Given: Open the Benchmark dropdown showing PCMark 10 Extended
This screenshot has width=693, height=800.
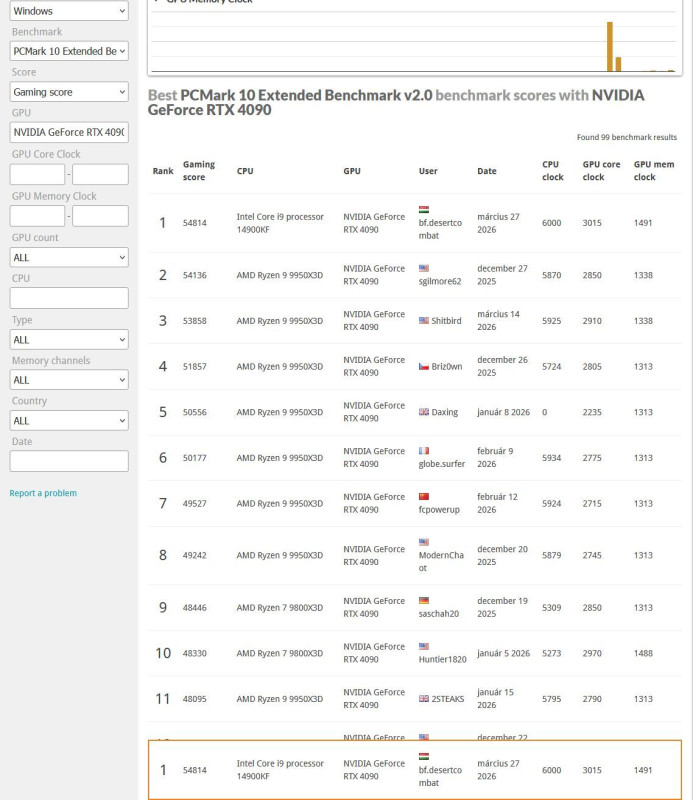Looking at the screenshot, I should 69,51.
